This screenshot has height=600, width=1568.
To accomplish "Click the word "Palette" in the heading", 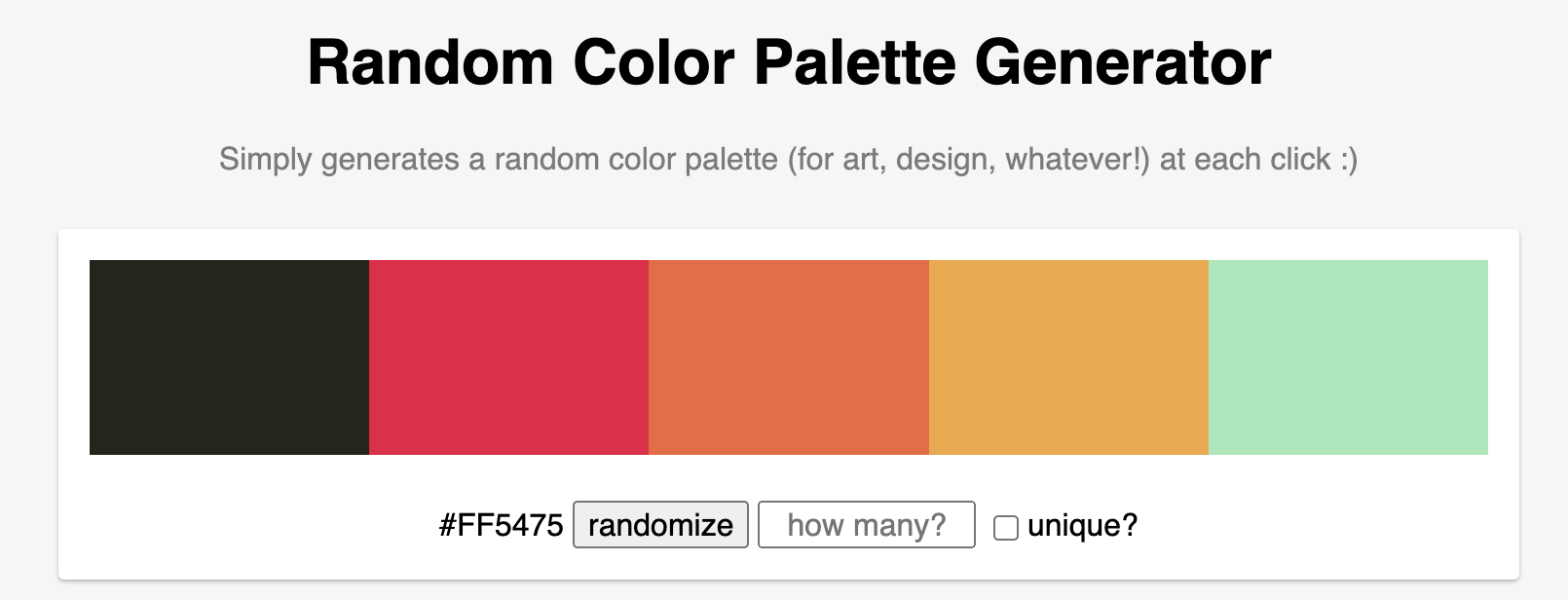I will click(854, 63).
